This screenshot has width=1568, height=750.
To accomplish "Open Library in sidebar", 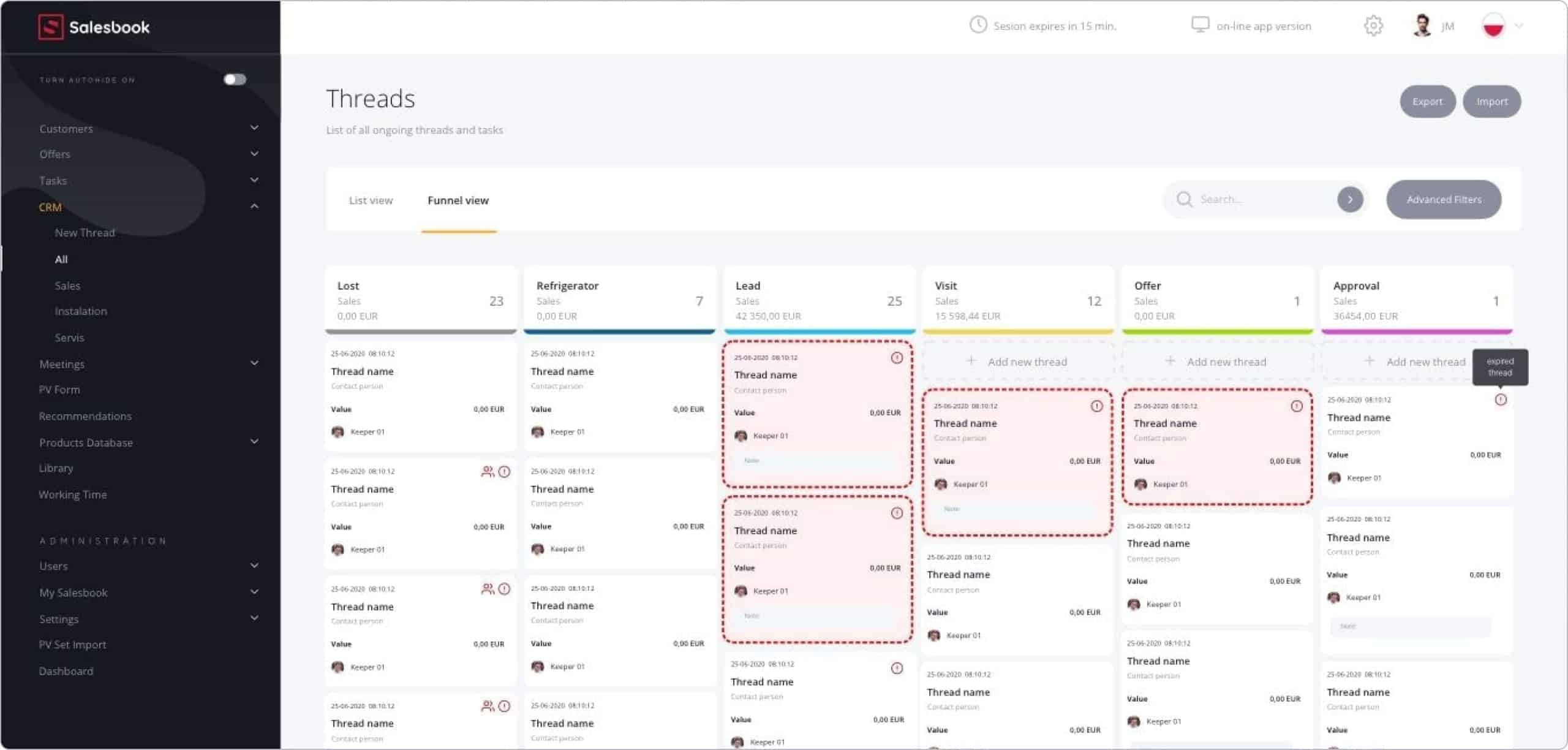I will click(56, 468).
